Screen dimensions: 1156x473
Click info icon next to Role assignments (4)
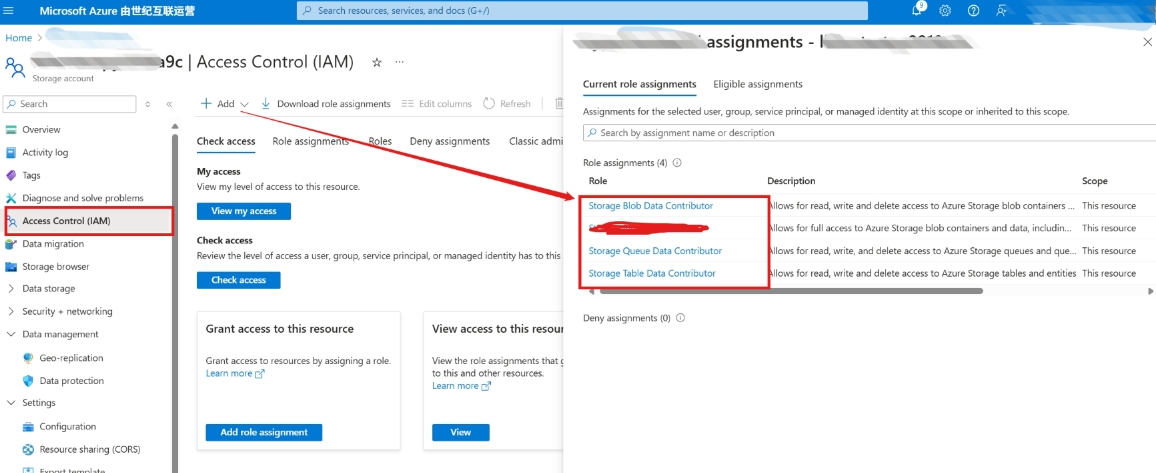point(677,162)
